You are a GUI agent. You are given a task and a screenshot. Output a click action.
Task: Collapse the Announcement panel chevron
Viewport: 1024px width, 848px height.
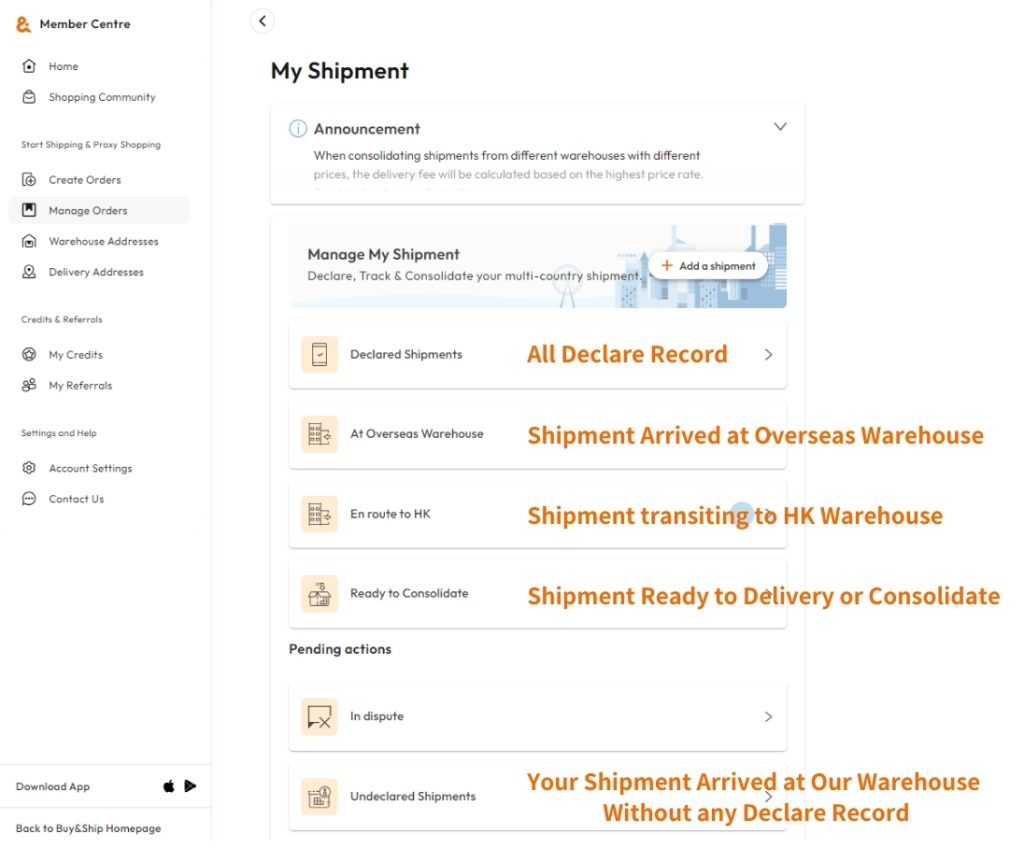pos(780,127)
